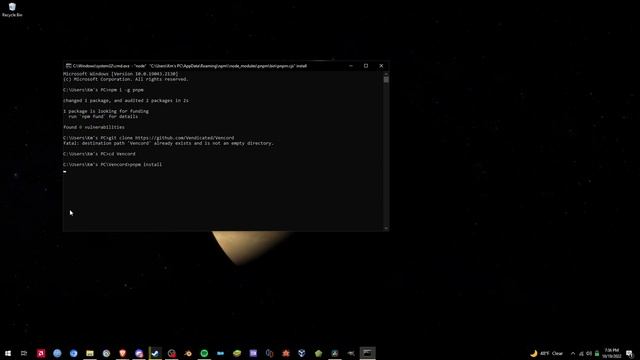Open File Explorer from the taskbar

coord(90,353)
